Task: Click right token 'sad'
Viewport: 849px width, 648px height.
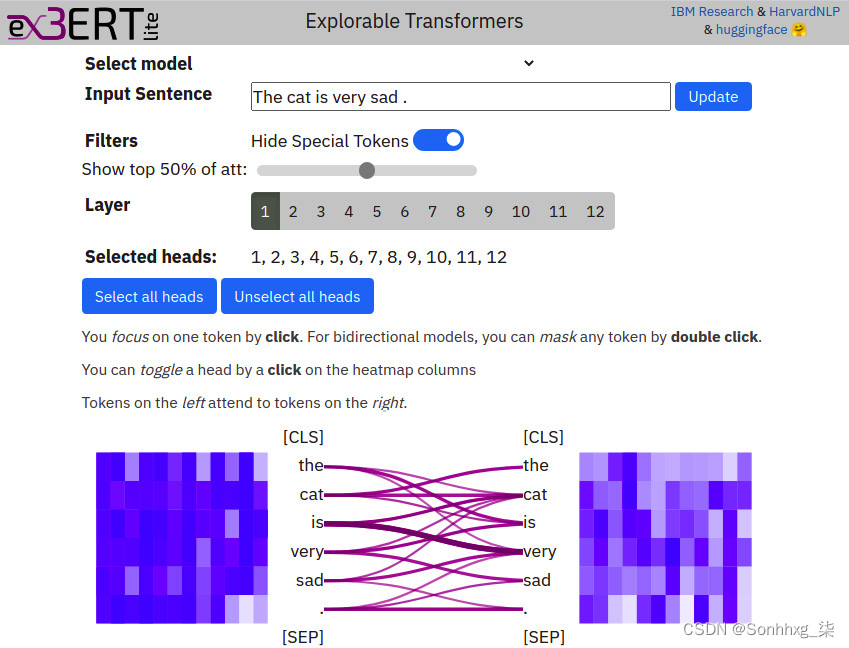Action: tap(537, 580)
